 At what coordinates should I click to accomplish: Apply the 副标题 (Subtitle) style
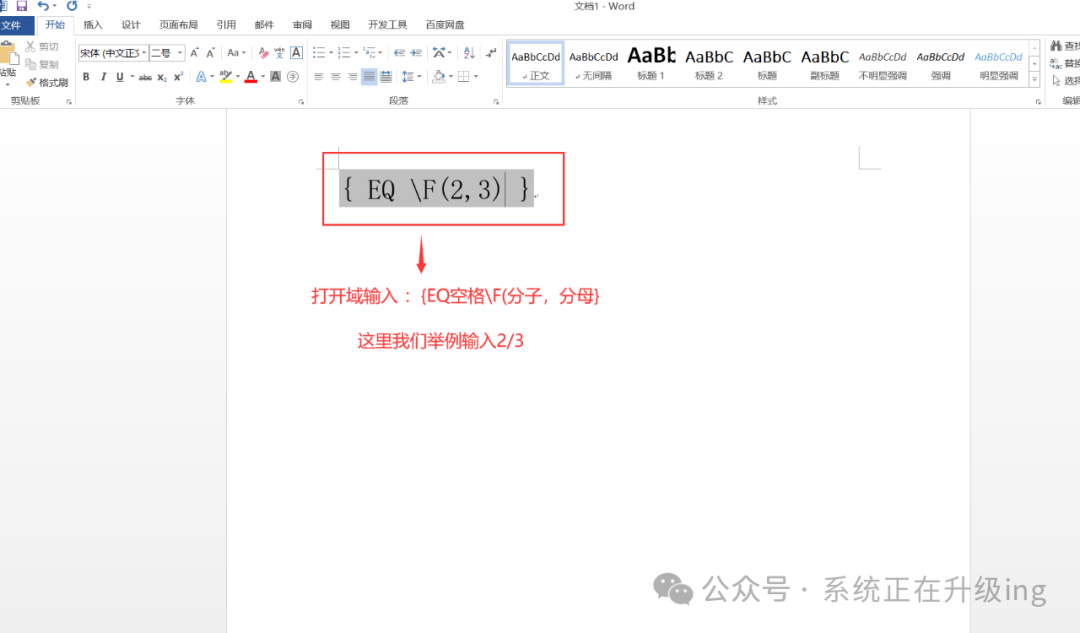(824, 63)
